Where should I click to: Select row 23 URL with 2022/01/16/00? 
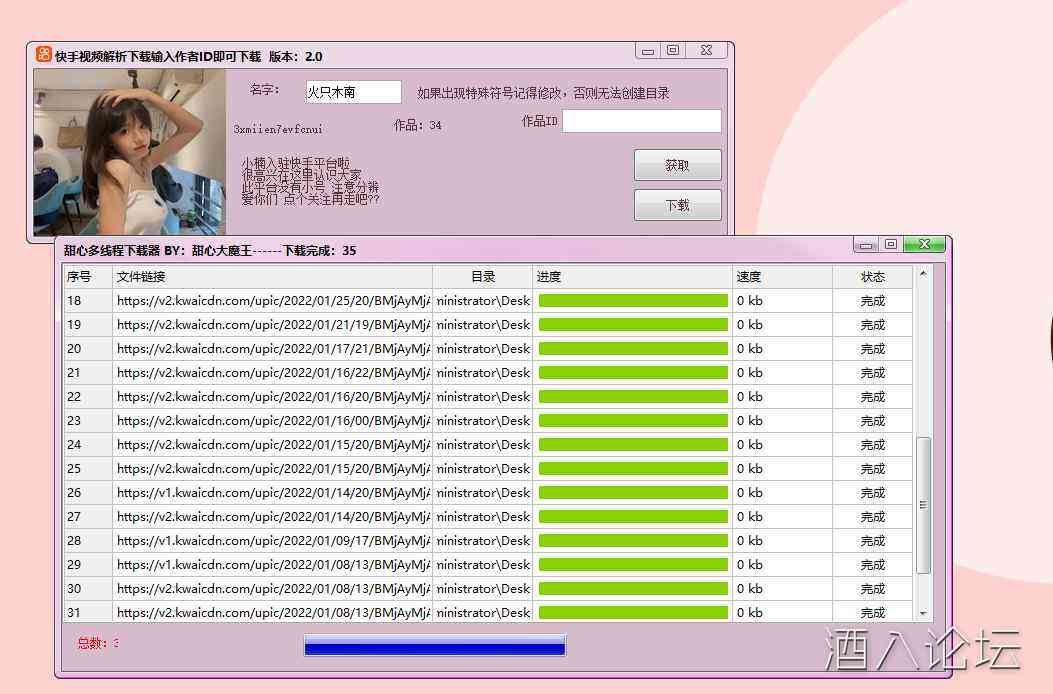pyautogui.click(x=273, y=421)
